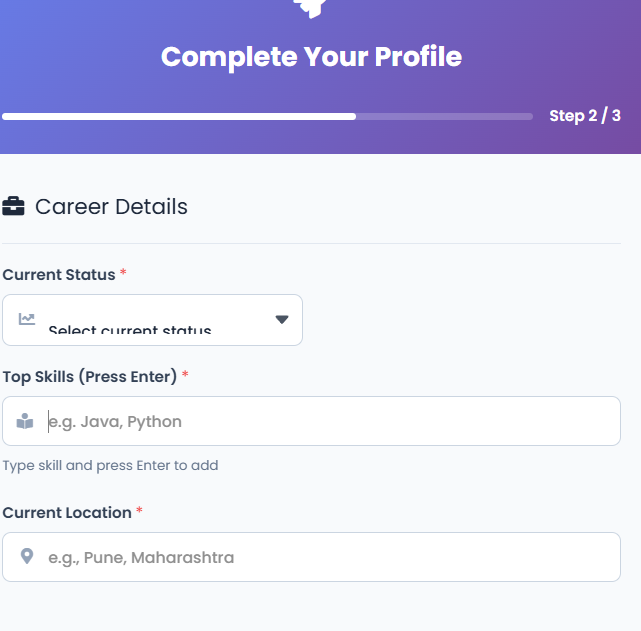Click the 'Current Status' field label
The image size is (641, 631).
59,274
